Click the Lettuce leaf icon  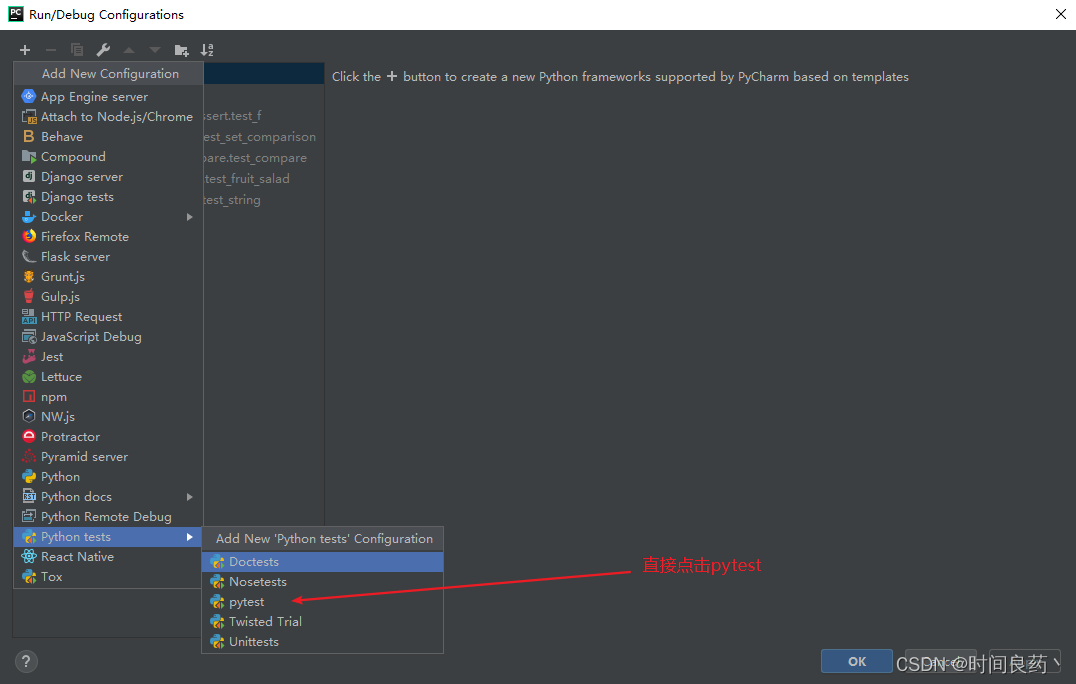[29, 377]
